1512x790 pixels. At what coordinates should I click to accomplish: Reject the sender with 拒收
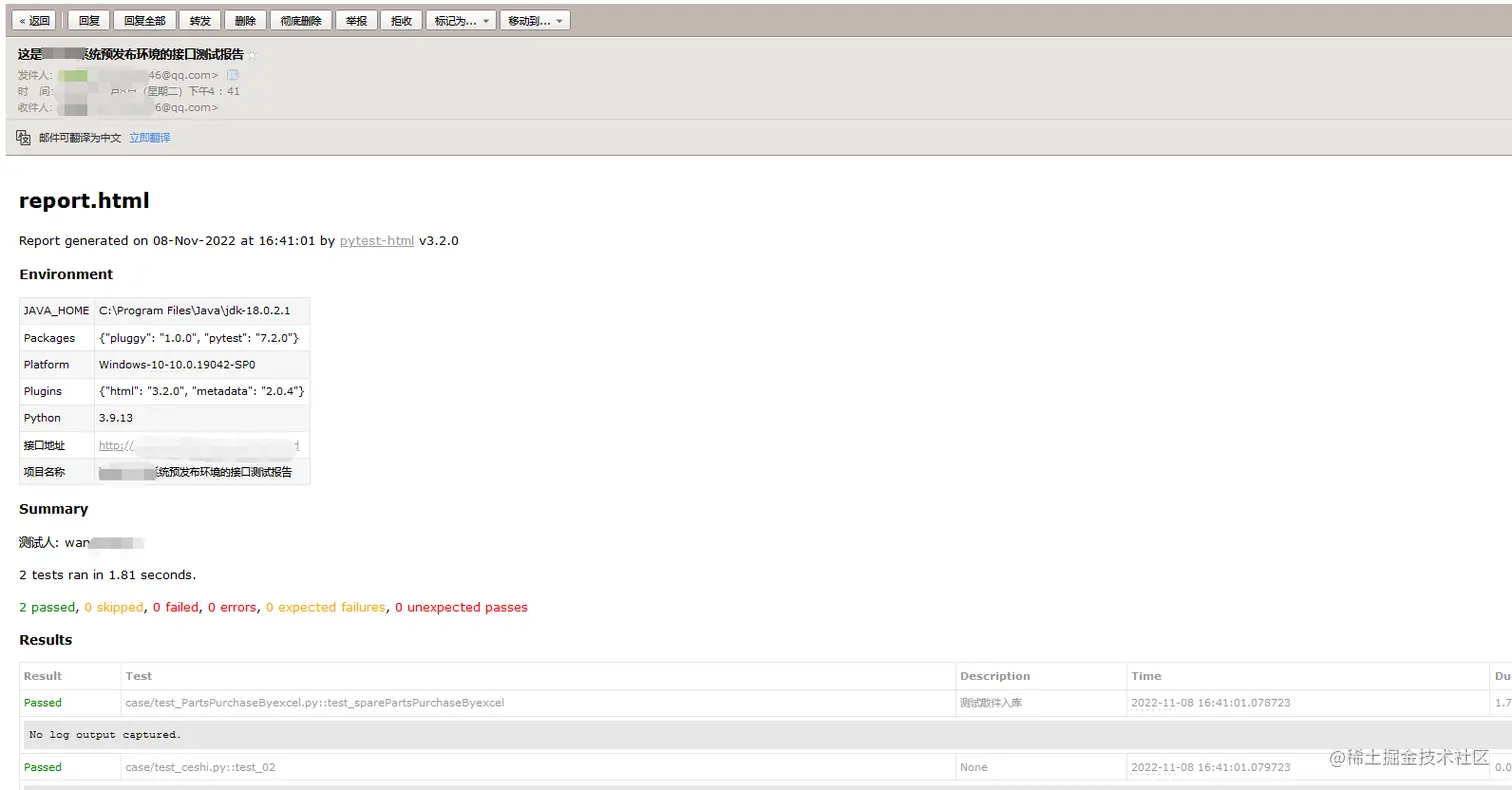tap(401, 20)
